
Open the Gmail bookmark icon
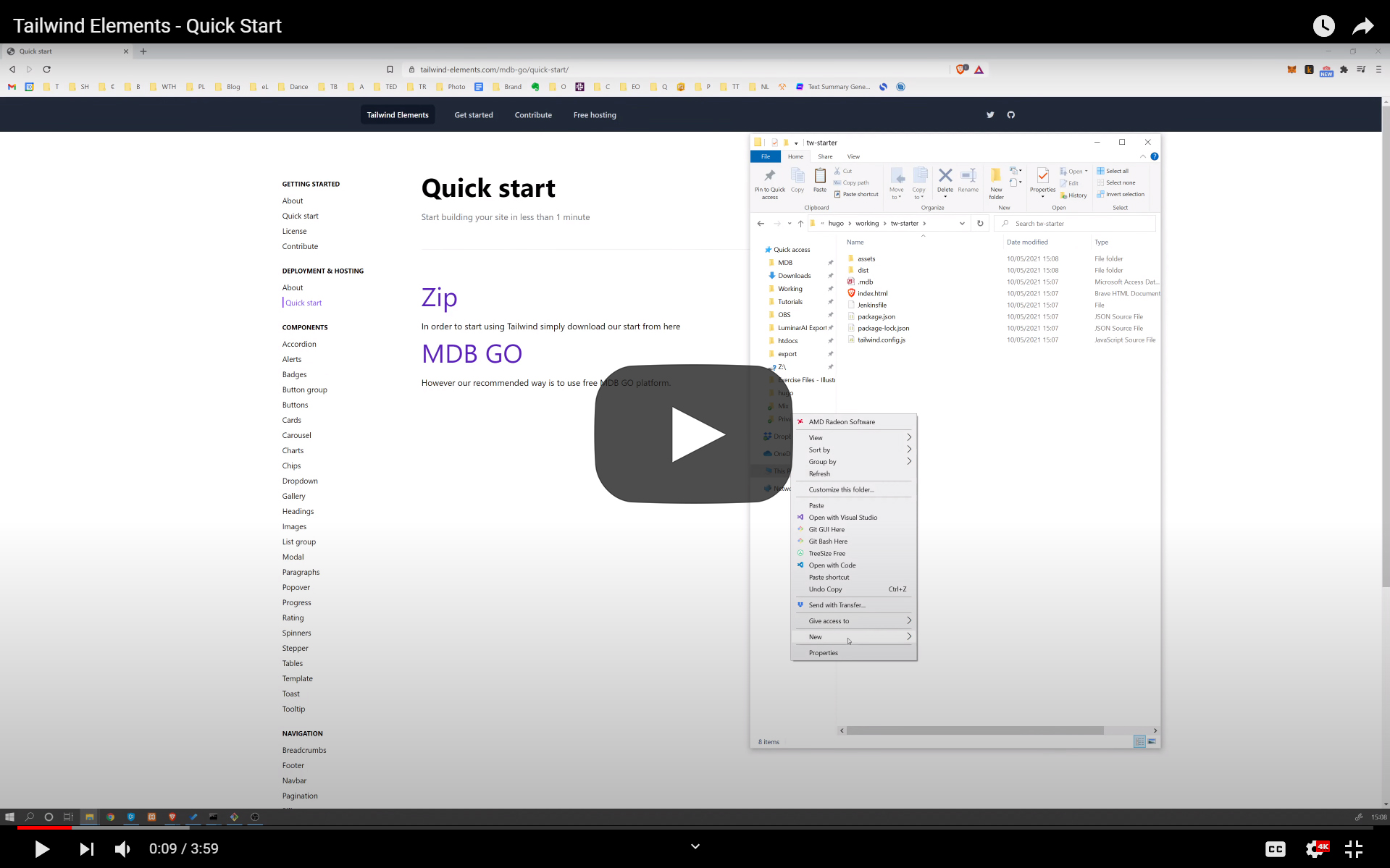(12, 87)
